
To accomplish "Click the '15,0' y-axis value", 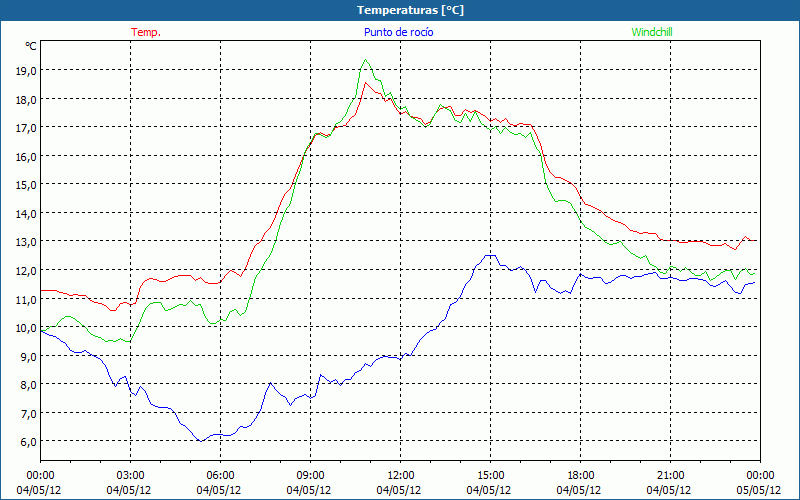I will coord(26,185).
